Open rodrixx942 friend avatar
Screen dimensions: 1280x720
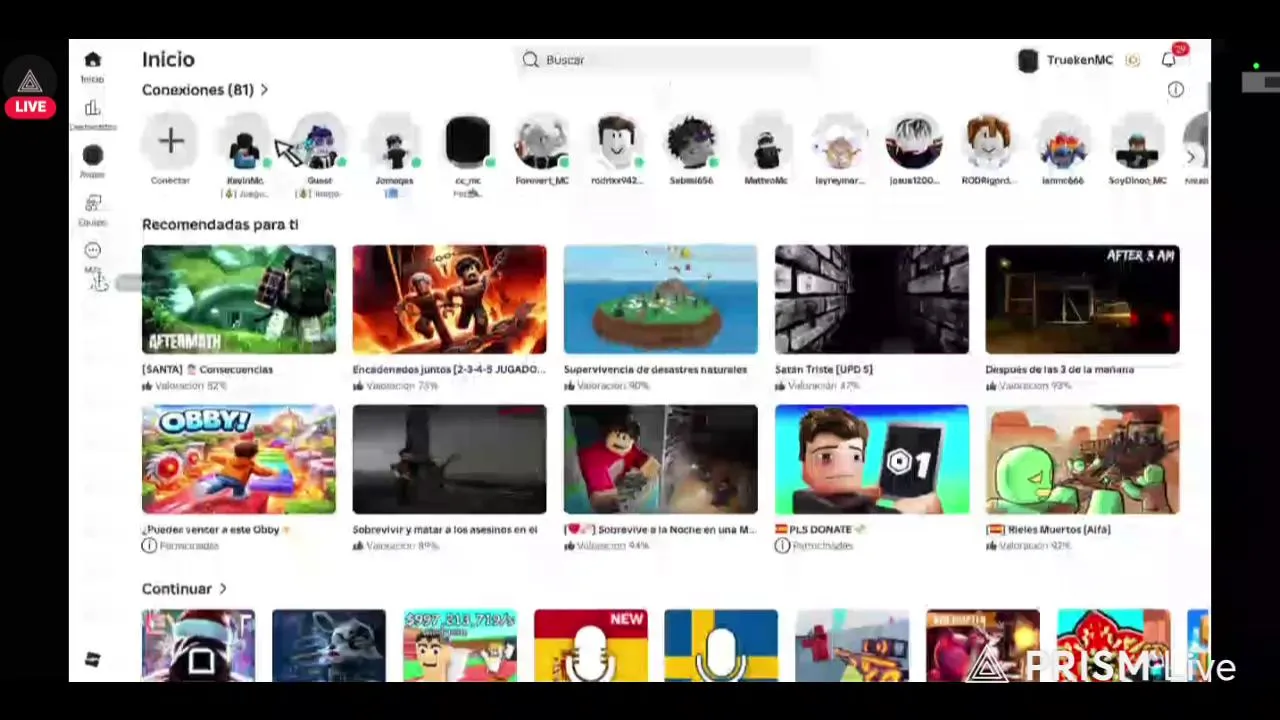[x=616, y=141]
